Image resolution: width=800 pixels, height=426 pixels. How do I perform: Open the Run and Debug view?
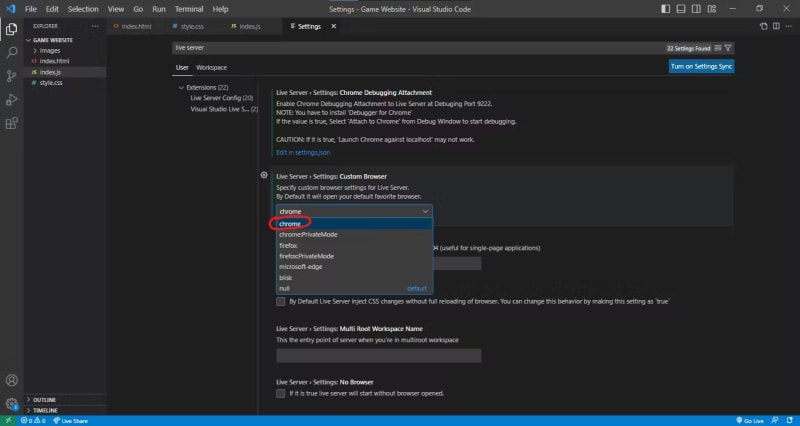(11, 99)
